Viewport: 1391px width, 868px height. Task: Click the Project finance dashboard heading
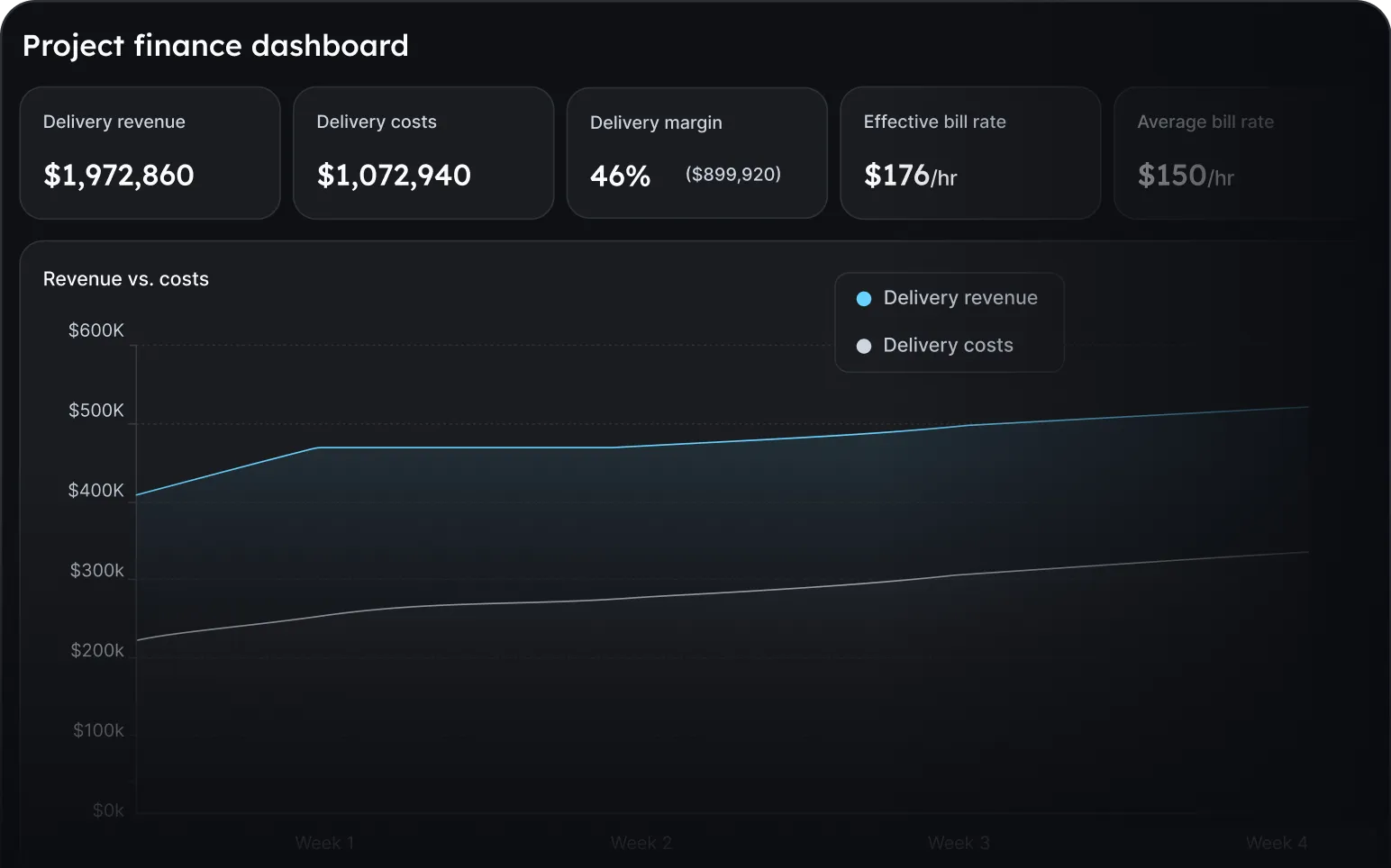click(x=215, y=45)
